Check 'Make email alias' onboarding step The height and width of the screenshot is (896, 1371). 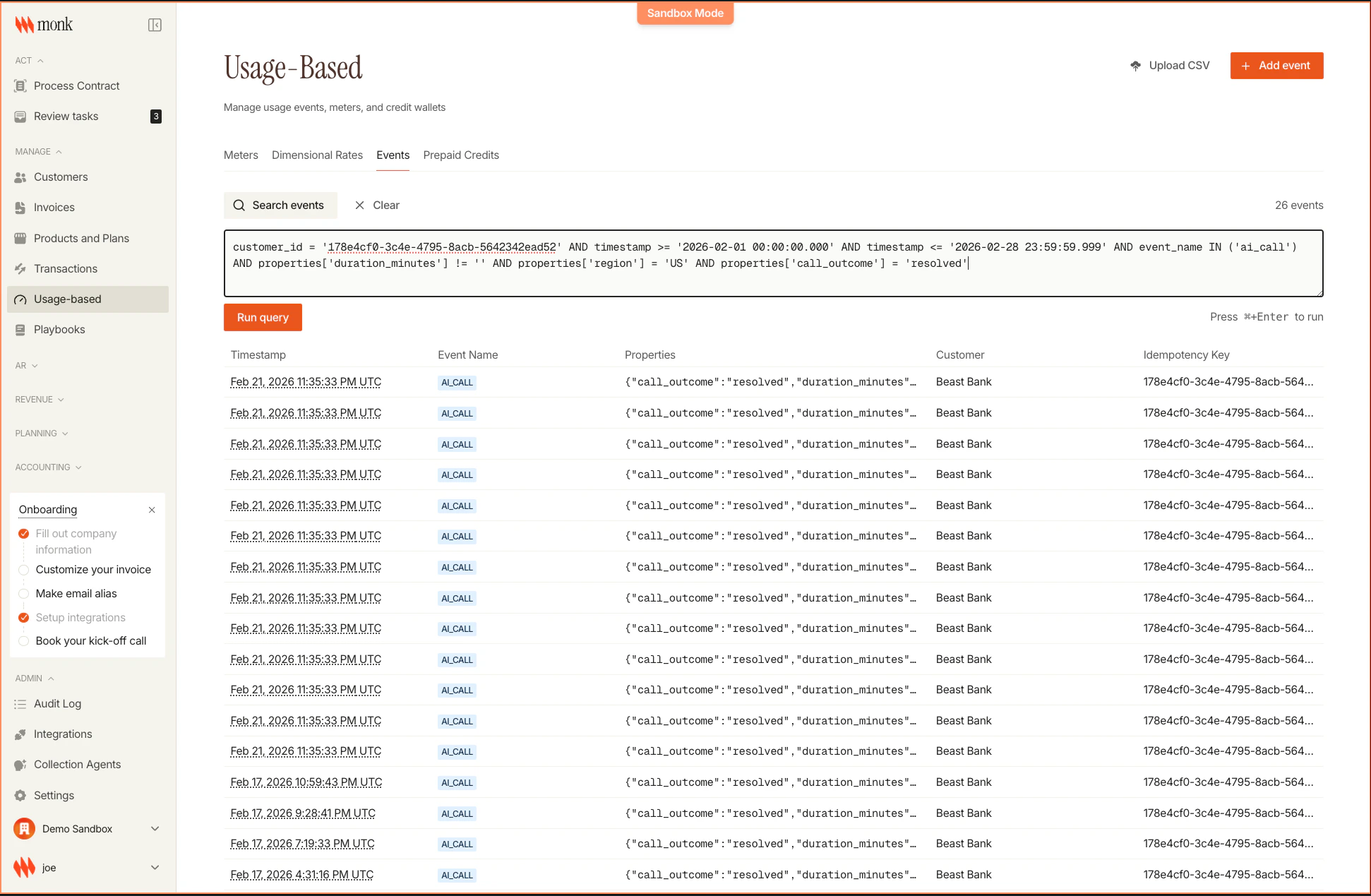(x=24, y=594)
